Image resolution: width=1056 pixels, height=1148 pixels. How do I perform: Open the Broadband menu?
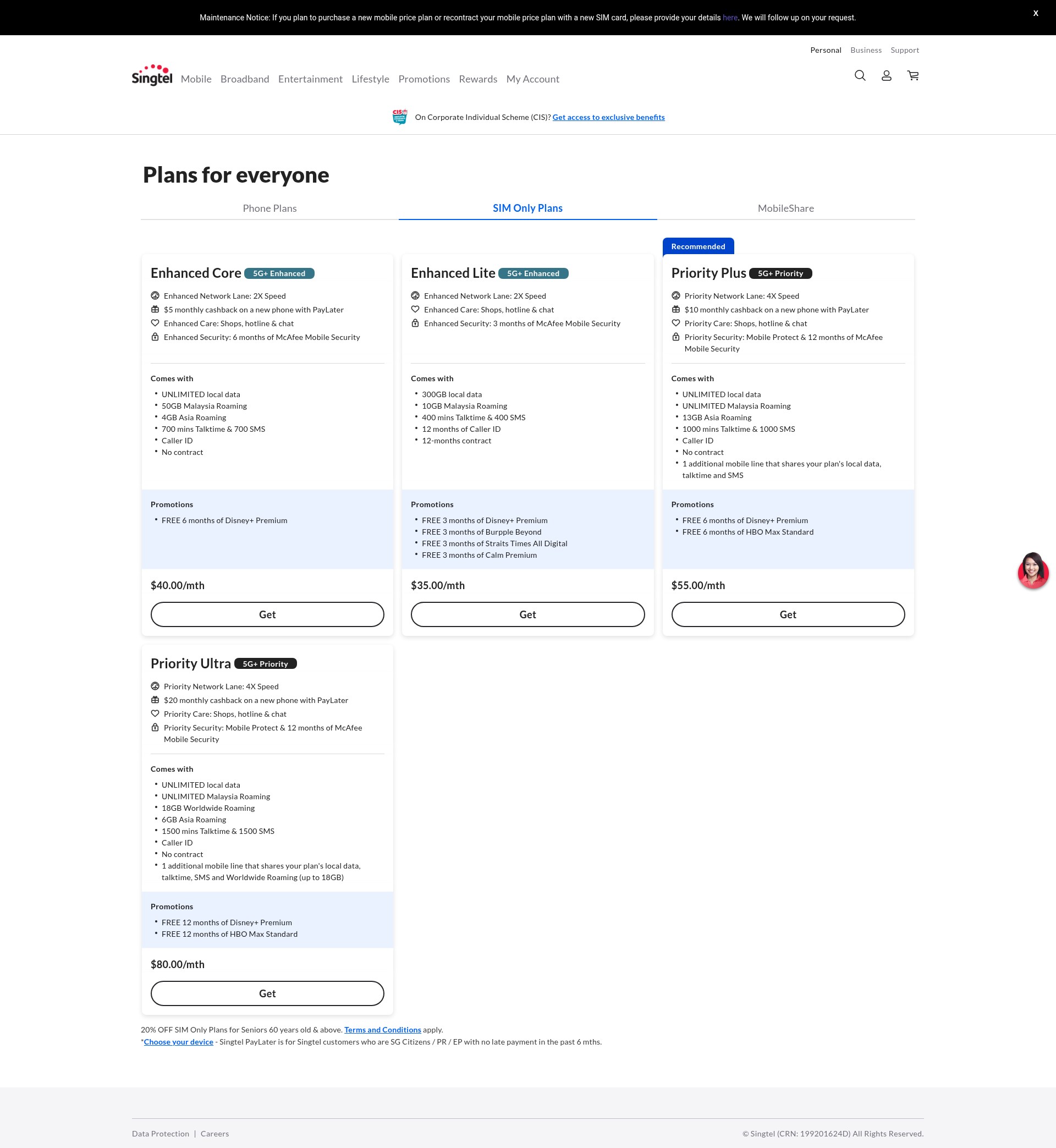coord(245,79)
